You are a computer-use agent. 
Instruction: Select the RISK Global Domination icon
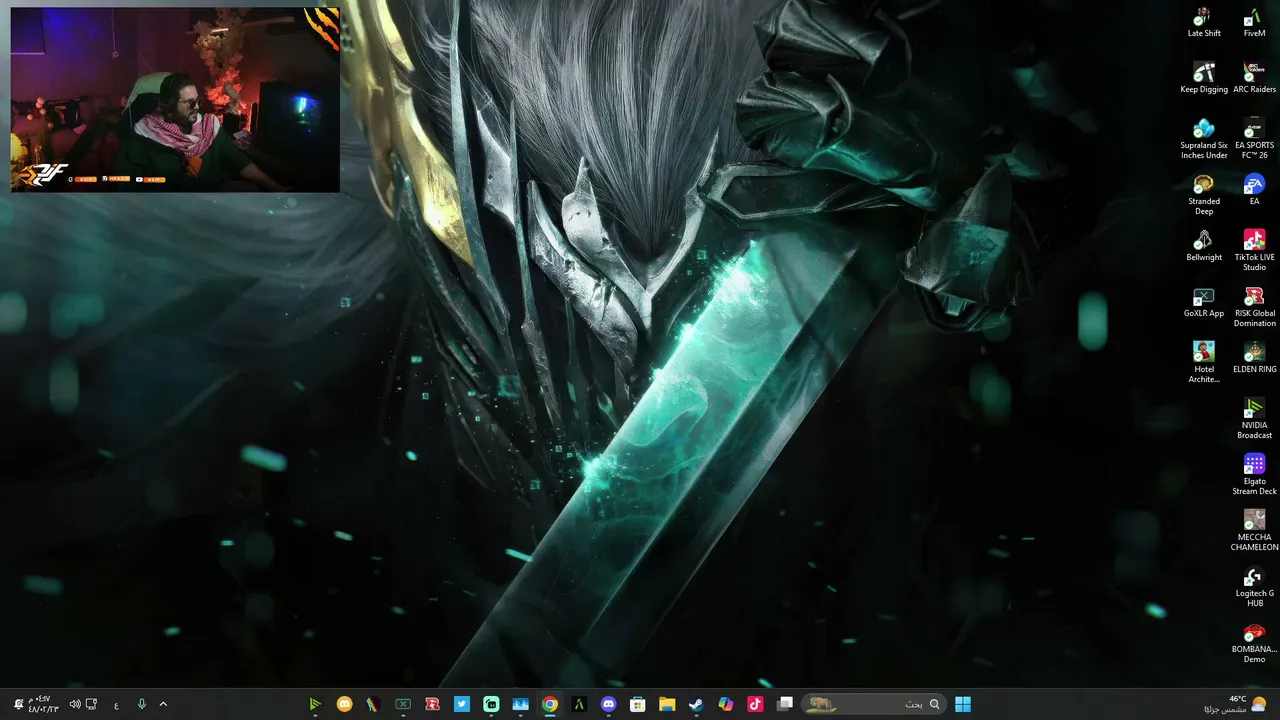(1254, 307)
